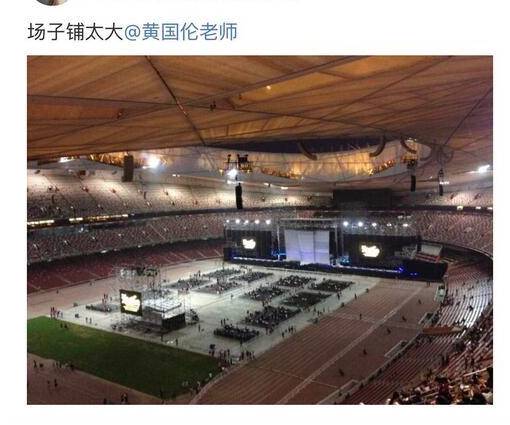Tap the @ symbol before 黄国伦老师
Viewport: 510px width, 425px height.
(133, 33)
